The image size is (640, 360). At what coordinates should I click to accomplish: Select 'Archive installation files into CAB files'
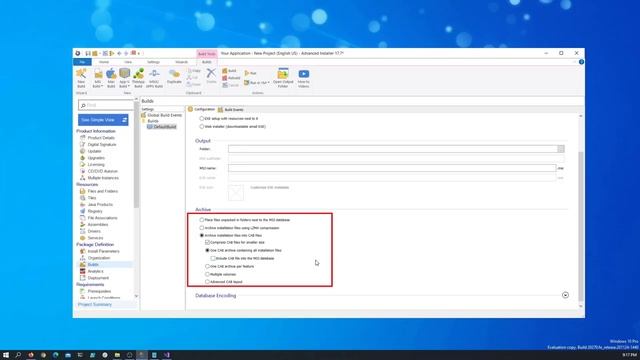(202, 236)
